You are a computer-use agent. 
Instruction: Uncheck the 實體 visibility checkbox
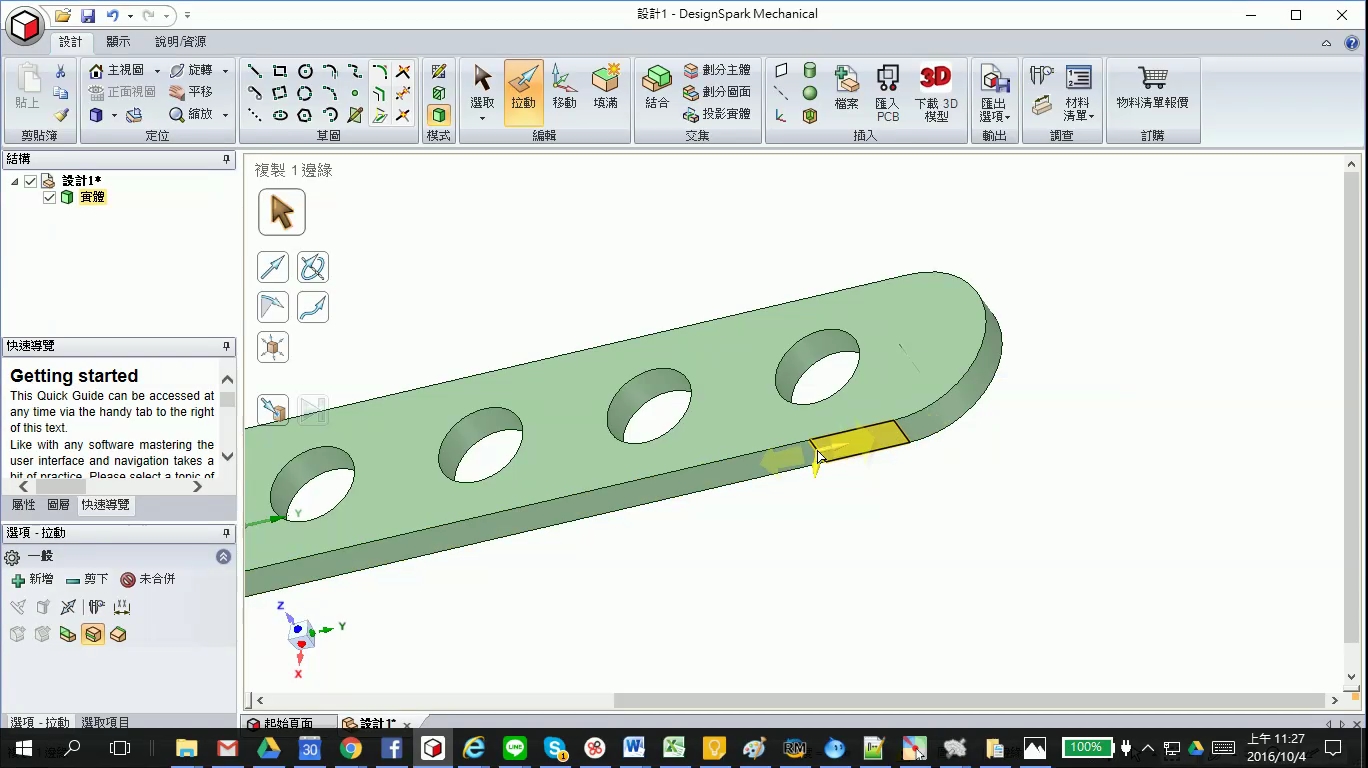tap(50, 197)
